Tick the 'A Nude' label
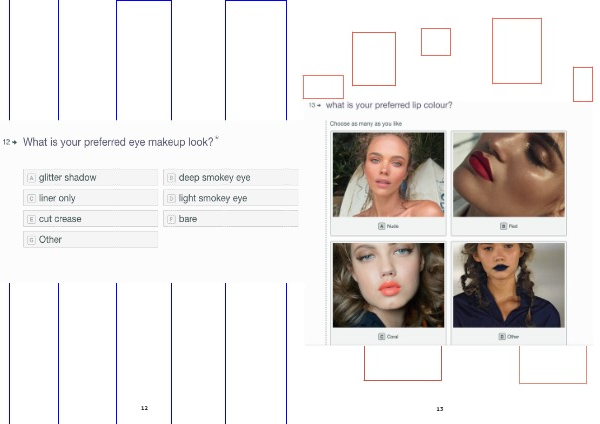The image size is (600, 424). tap(388, 226)
